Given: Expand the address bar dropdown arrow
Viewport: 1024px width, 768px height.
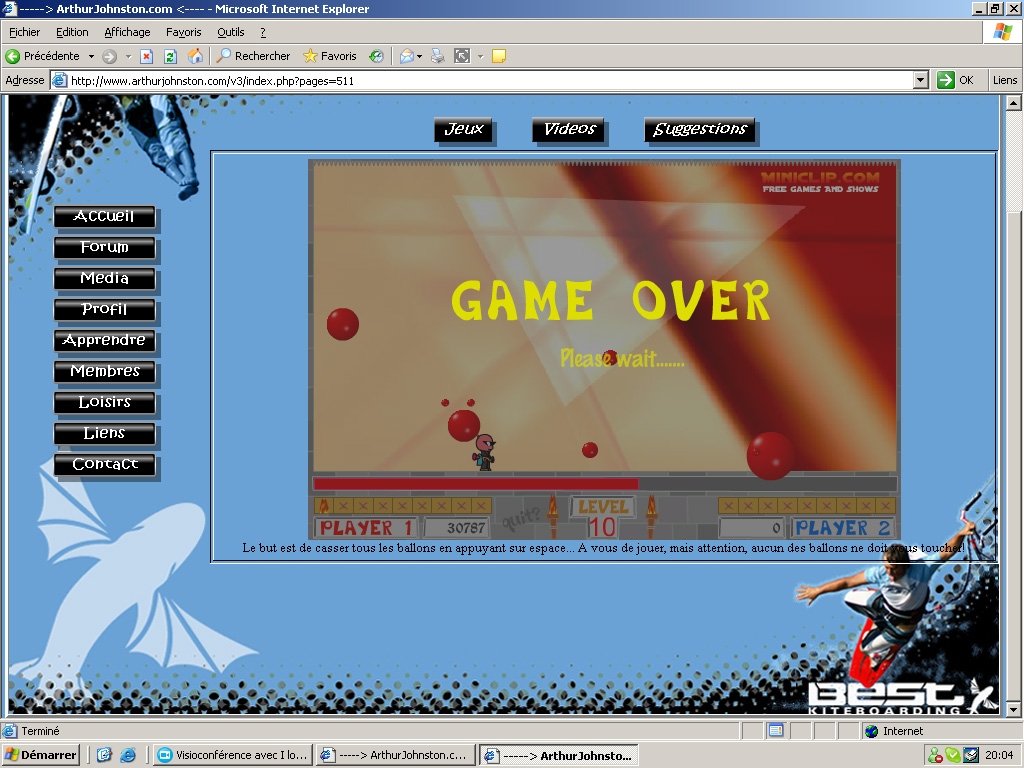Looking at the screenshot, I should point(921,80).
